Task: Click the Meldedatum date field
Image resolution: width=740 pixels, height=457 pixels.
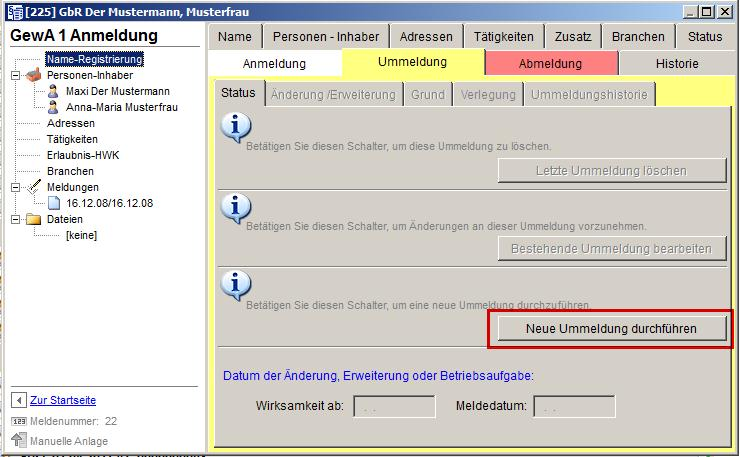Action: (574, 407)
